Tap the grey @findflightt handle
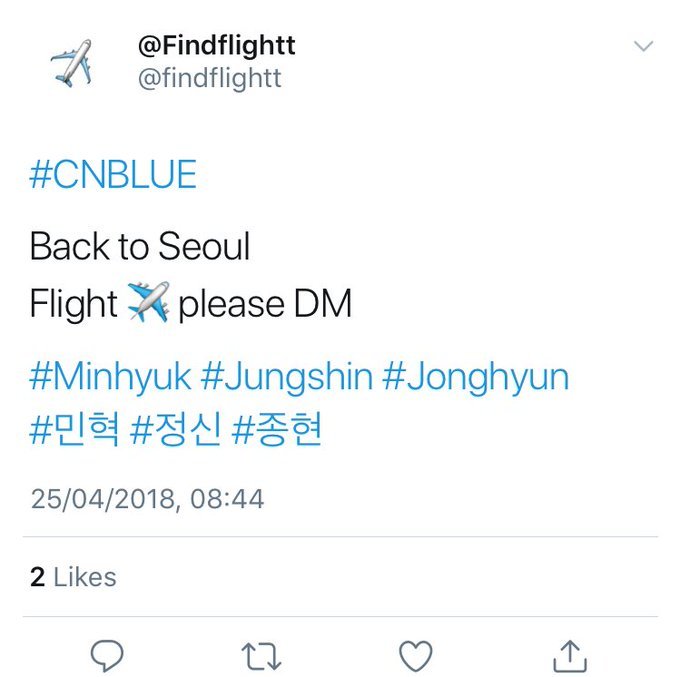Screen dimensions: 680x677 pyautogui.click(x=209, y=78)
